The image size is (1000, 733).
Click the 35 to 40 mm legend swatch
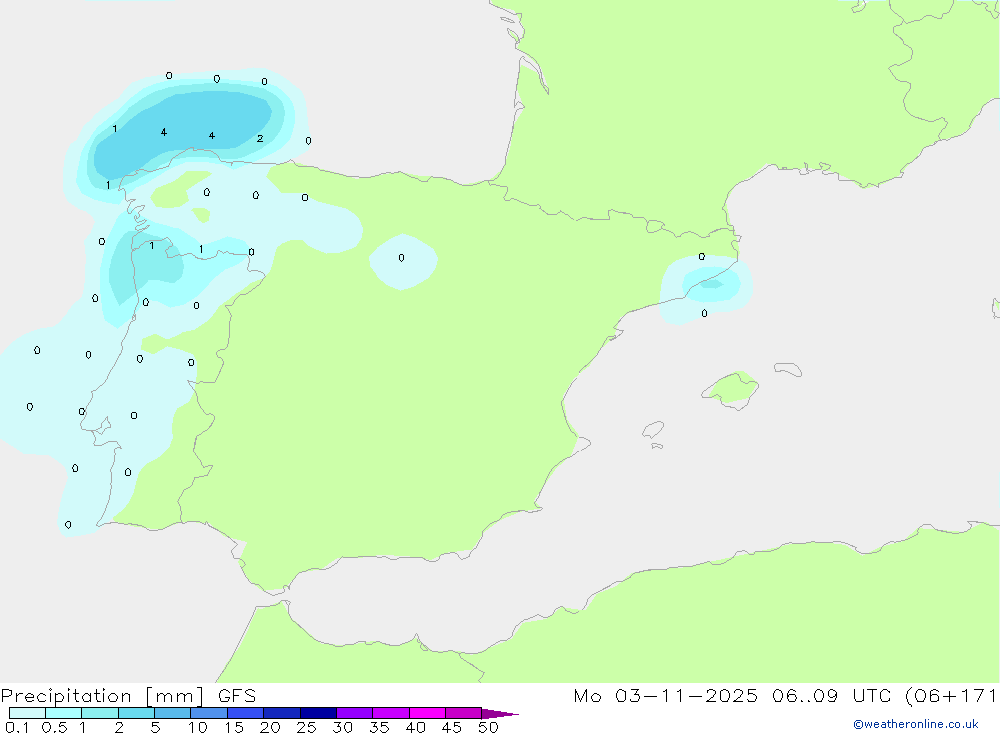[390, 713]
